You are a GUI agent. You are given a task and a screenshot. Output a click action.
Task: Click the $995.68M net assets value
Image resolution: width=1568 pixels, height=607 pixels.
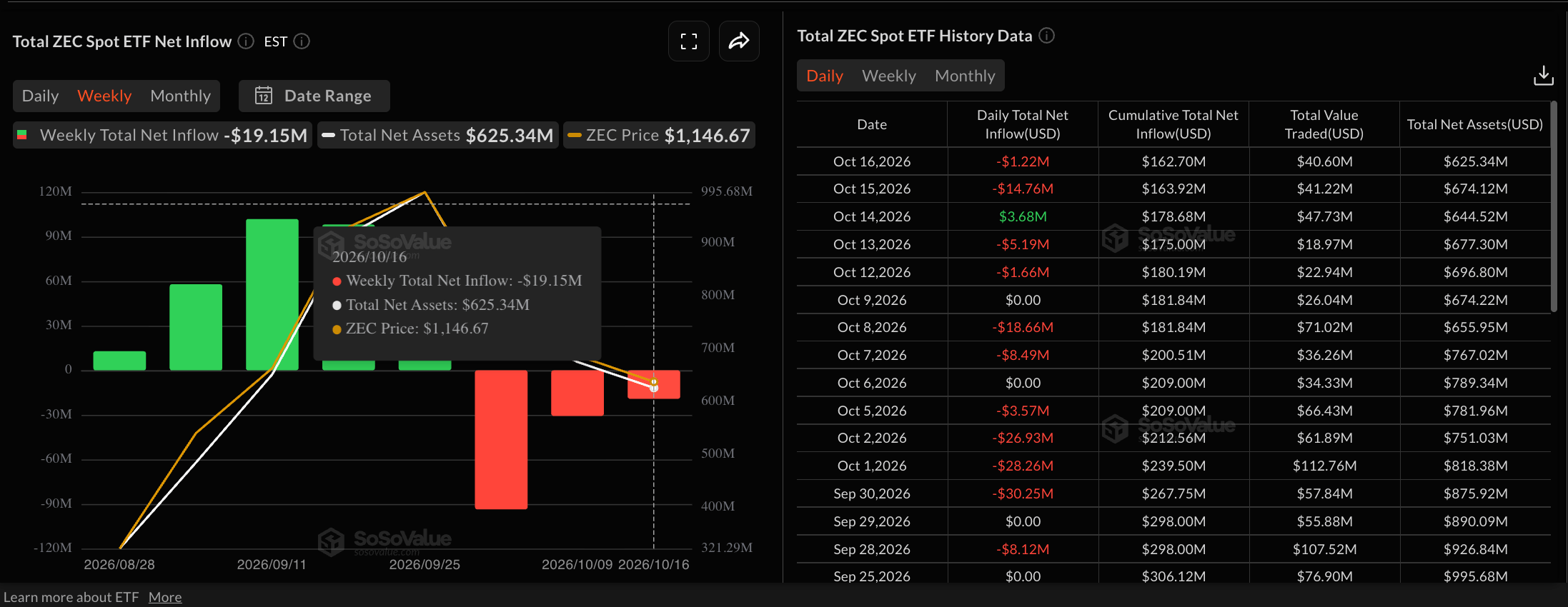coord(1475,576)
